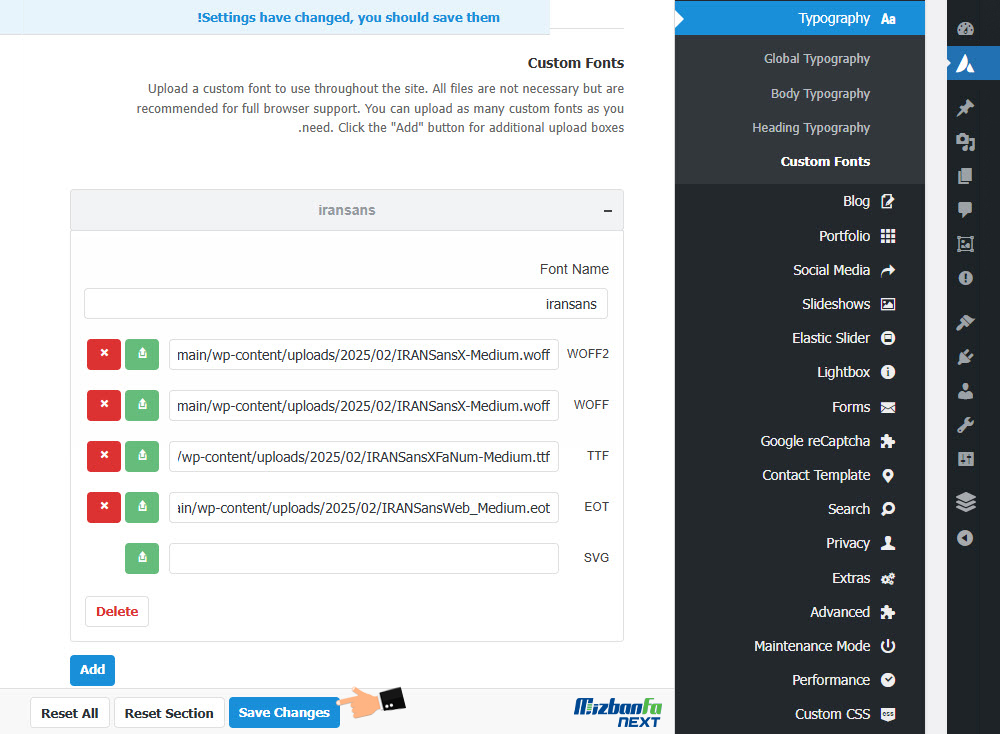Open the Plugins plug icon
The image size is (1000, 734).
pyautogui.click(x=965, y=356)
